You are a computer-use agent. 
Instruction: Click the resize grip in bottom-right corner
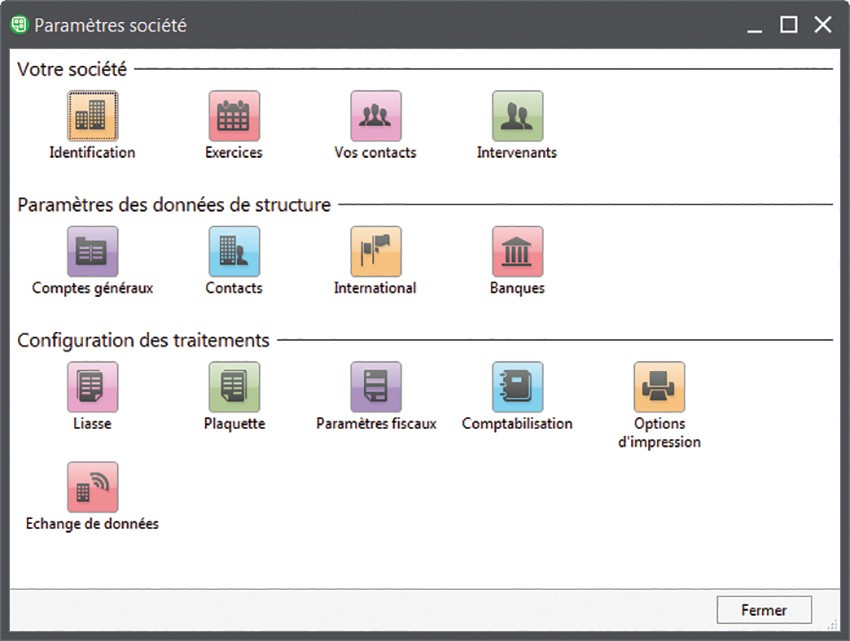tap(841, 632)
